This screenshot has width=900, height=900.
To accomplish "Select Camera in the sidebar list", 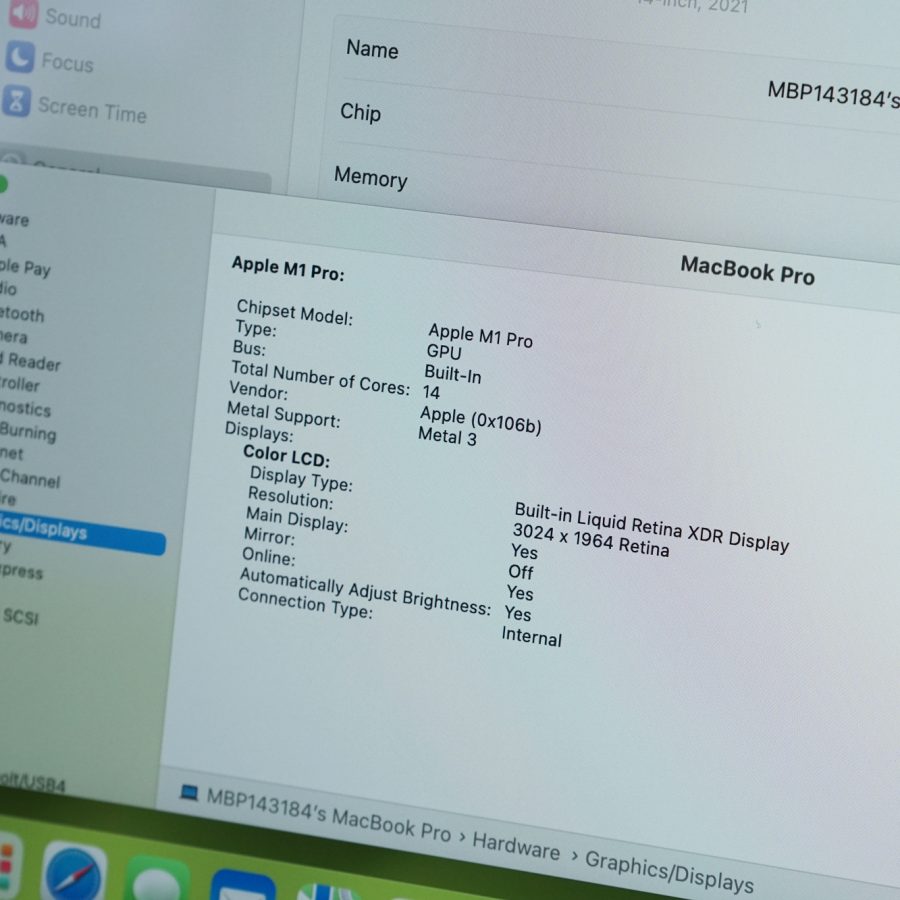I will coord(13,336).
